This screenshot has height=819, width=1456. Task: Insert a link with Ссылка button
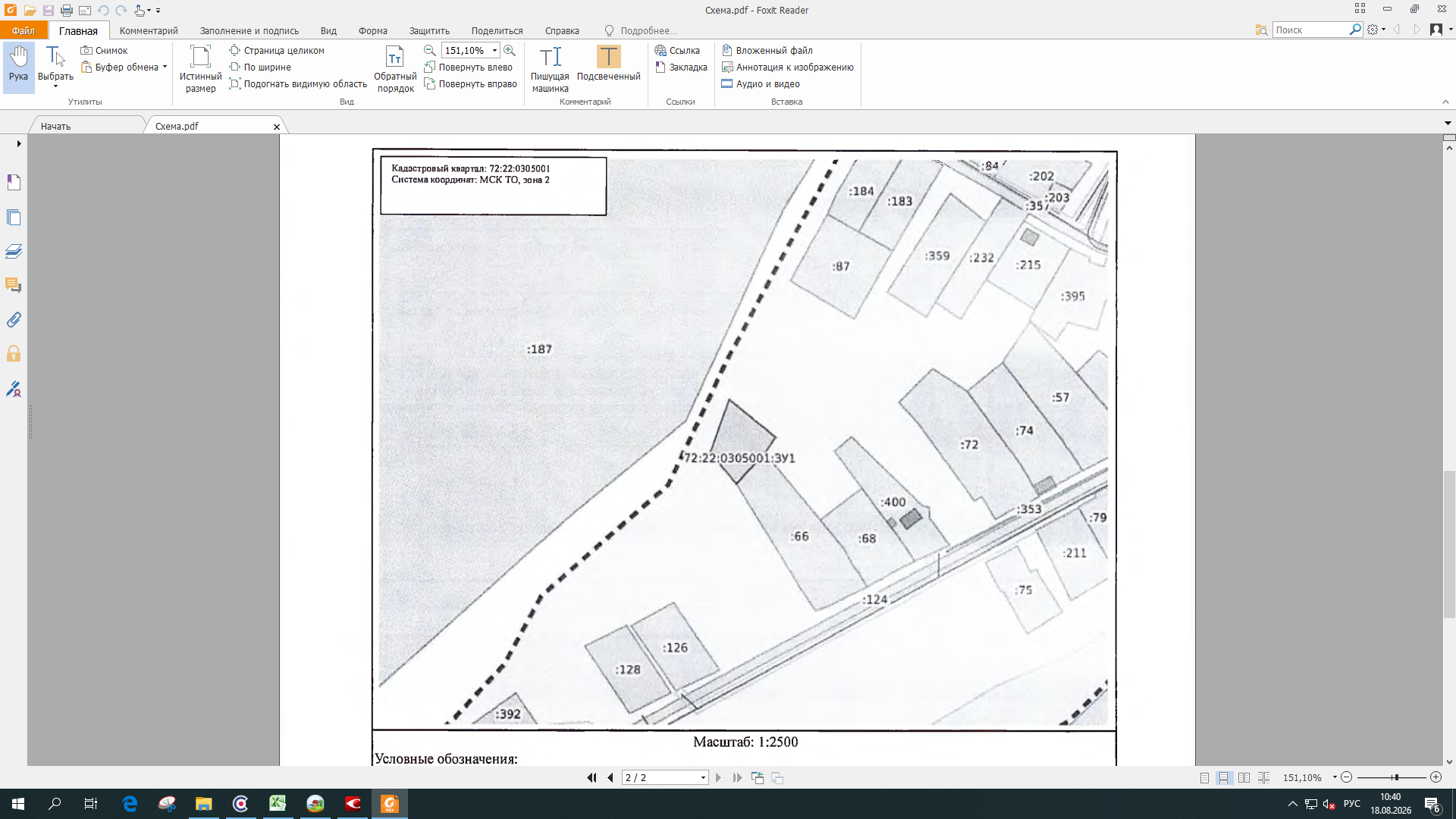click(677, 50)
